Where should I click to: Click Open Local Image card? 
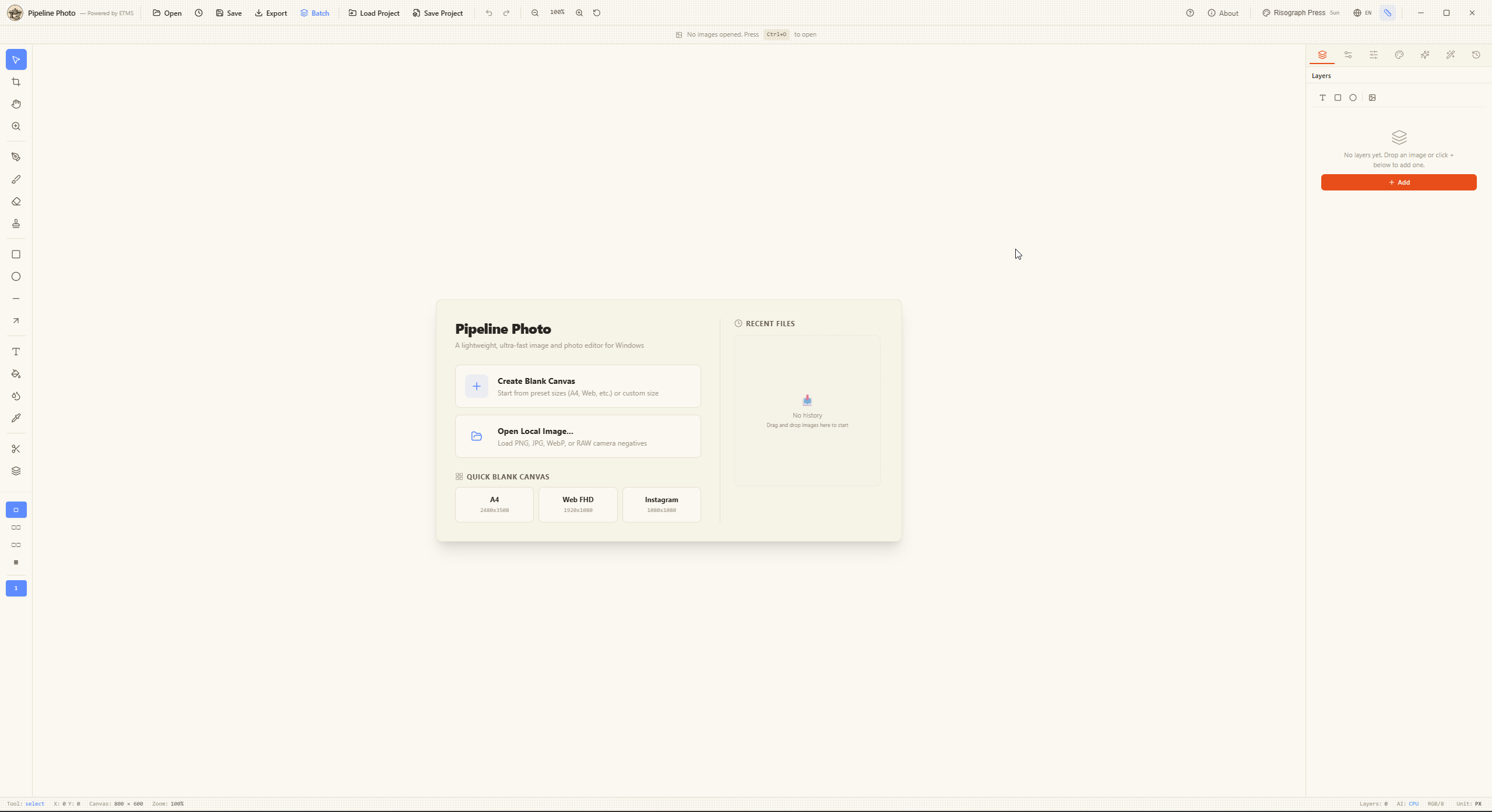point(578,436)
